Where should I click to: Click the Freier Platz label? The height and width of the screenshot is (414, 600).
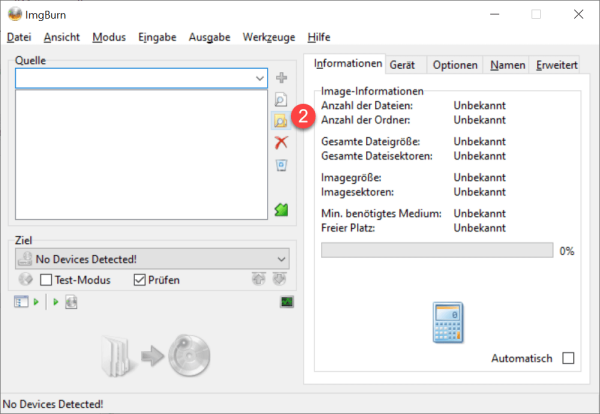pos(348,228)
